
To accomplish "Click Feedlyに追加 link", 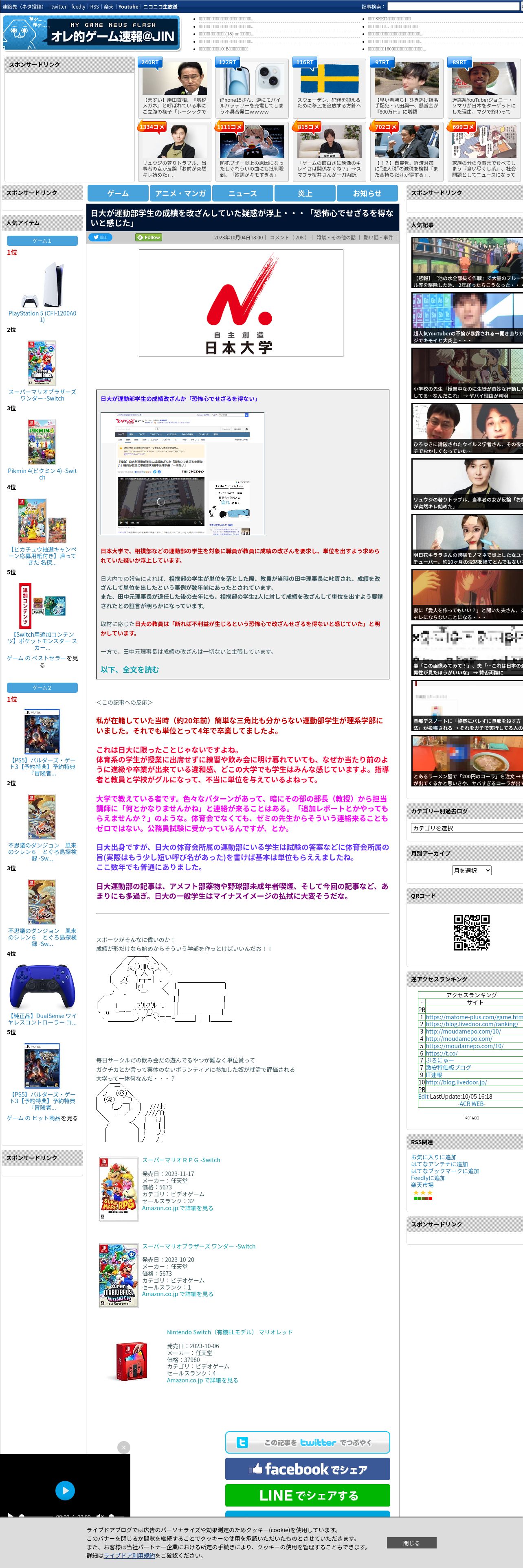I will coord(428,1178).
